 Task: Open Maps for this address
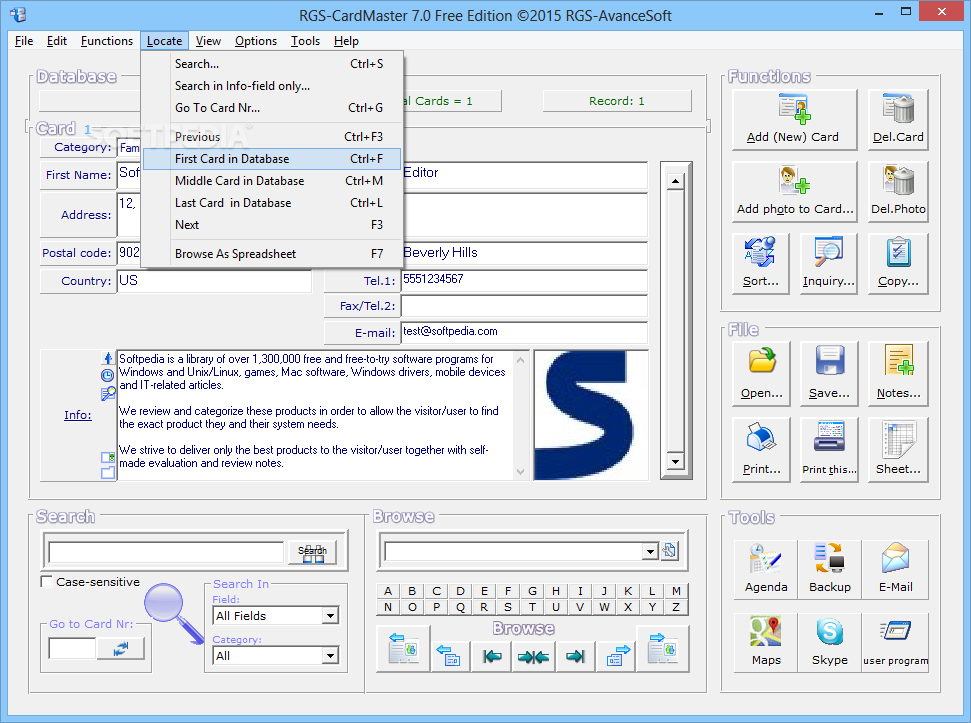(766, 642)
